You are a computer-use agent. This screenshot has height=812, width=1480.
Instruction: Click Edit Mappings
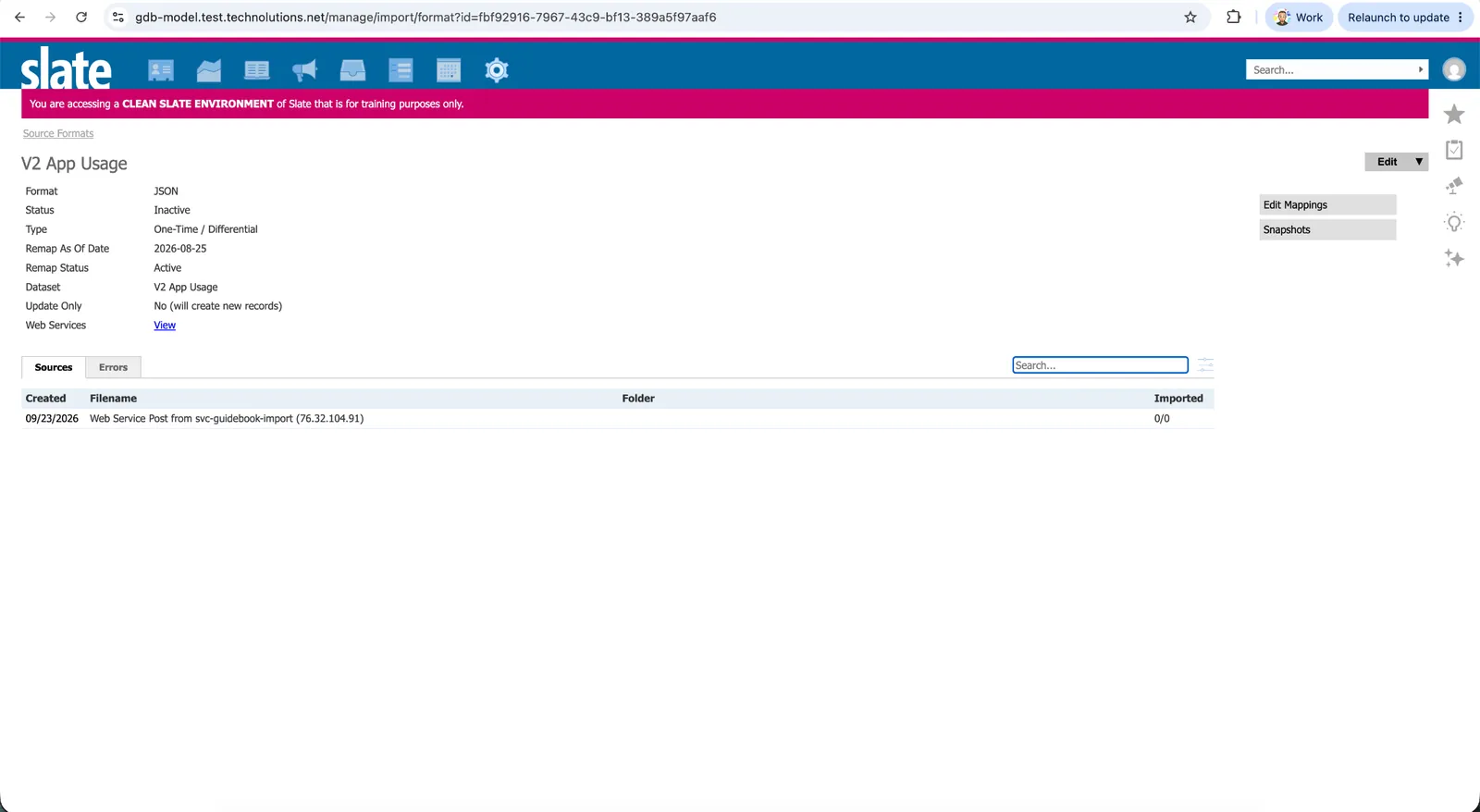[x=1327, y=205]
